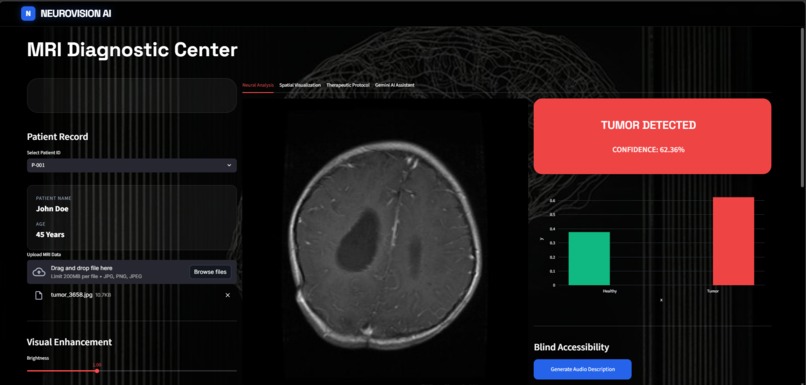Go to the Therapeutic Protocol tab
Image resolution: width=806 pixels, height=385 pixels.
click(x=348, y=85)
